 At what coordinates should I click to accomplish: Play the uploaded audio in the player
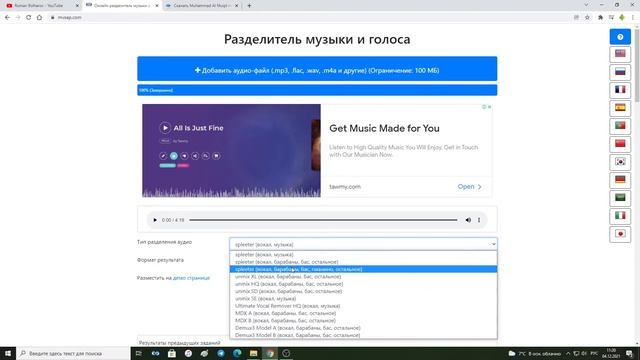[155, 220]
